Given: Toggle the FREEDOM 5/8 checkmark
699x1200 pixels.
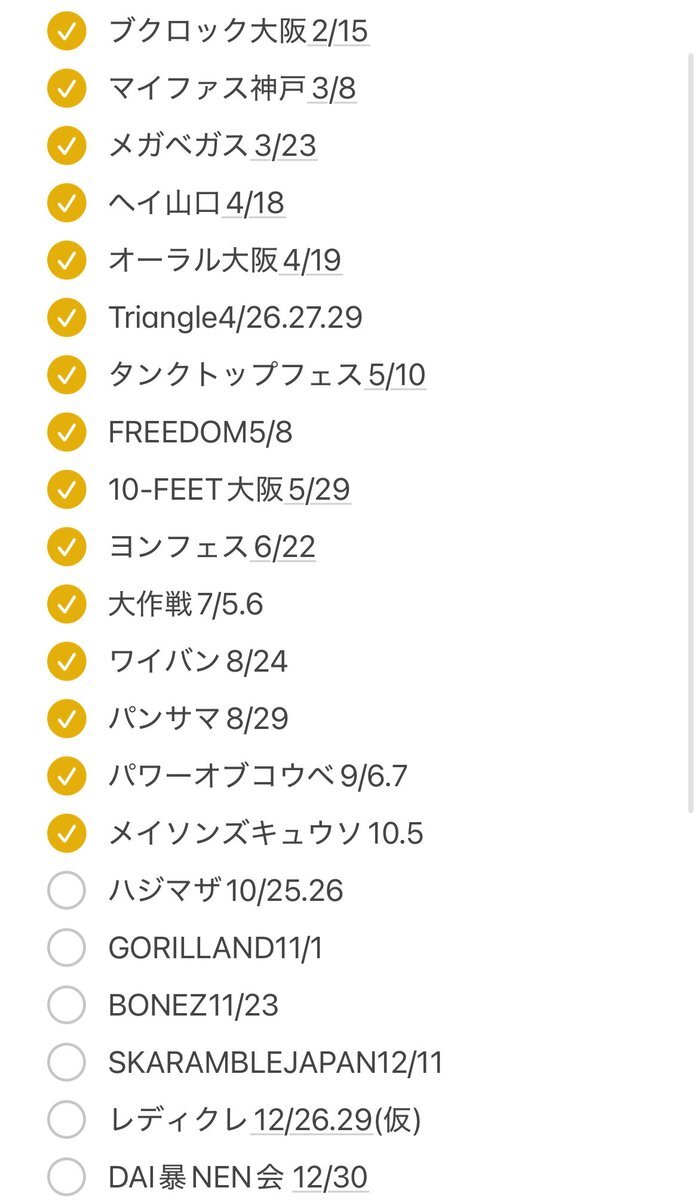Looking at the screenshot, I should [66, 433].
